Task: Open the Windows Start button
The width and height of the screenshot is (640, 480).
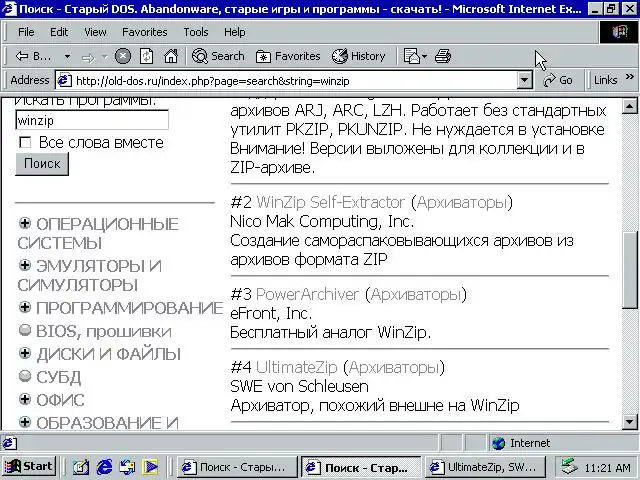Action: click(x=29, y=467)
